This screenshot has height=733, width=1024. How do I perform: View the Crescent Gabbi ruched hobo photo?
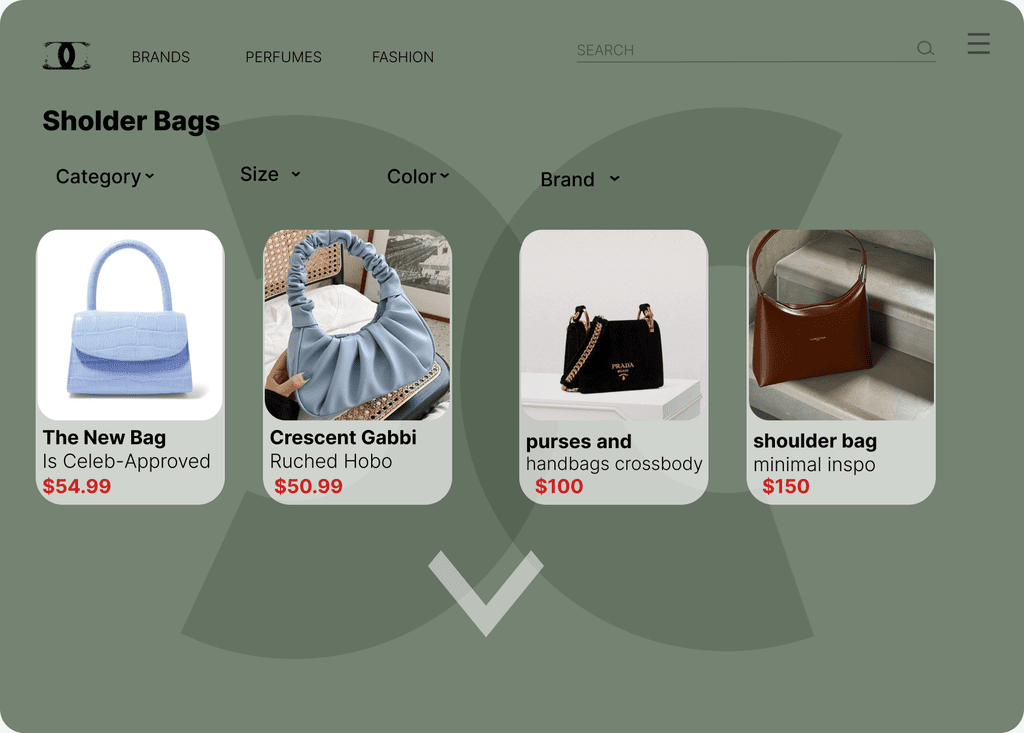357,325
